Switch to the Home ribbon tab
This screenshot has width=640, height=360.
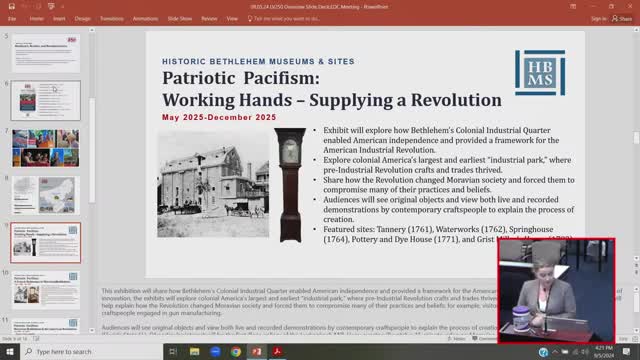click(36, 19)
